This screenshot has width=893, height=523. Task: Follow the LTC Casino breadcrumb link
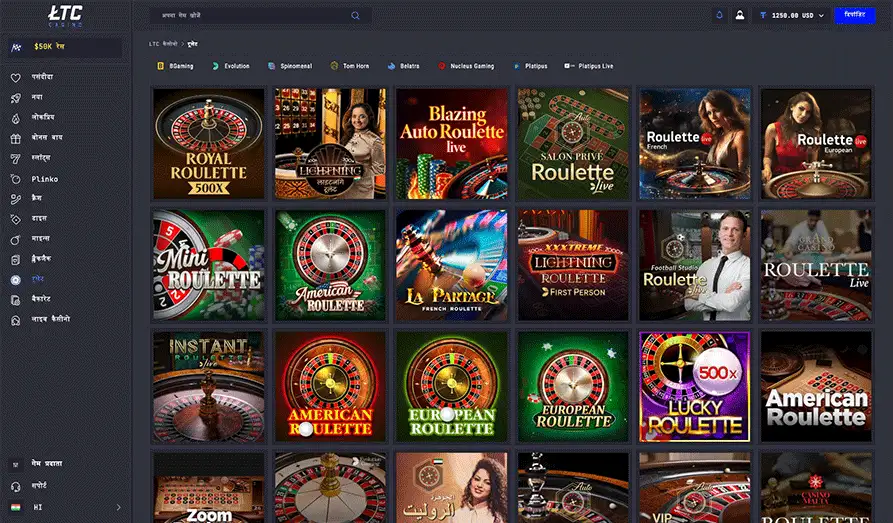point(163,44)
